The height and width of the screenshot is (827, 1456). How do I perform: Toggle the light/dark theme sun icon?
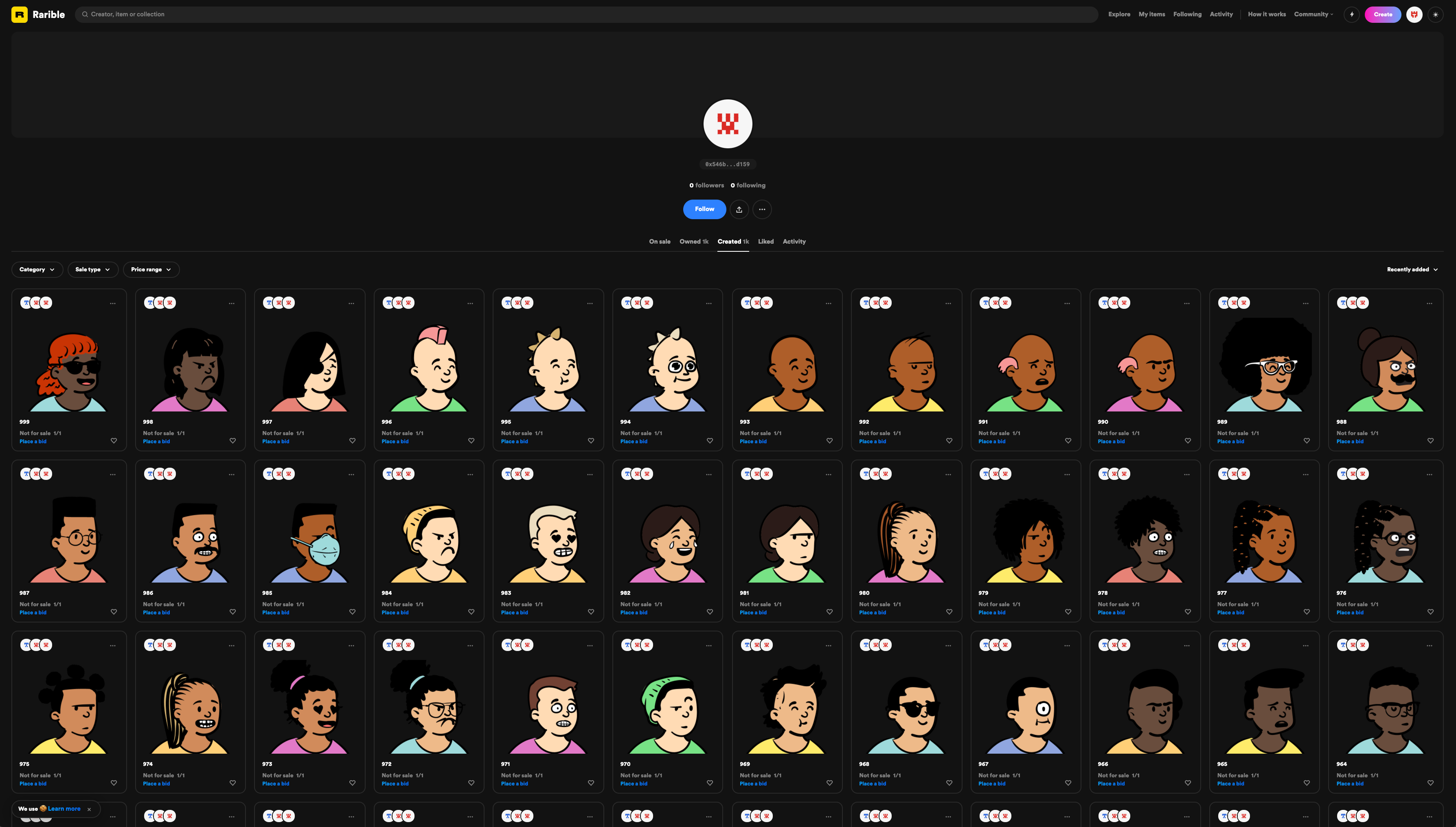click(x=1436, y=14)
